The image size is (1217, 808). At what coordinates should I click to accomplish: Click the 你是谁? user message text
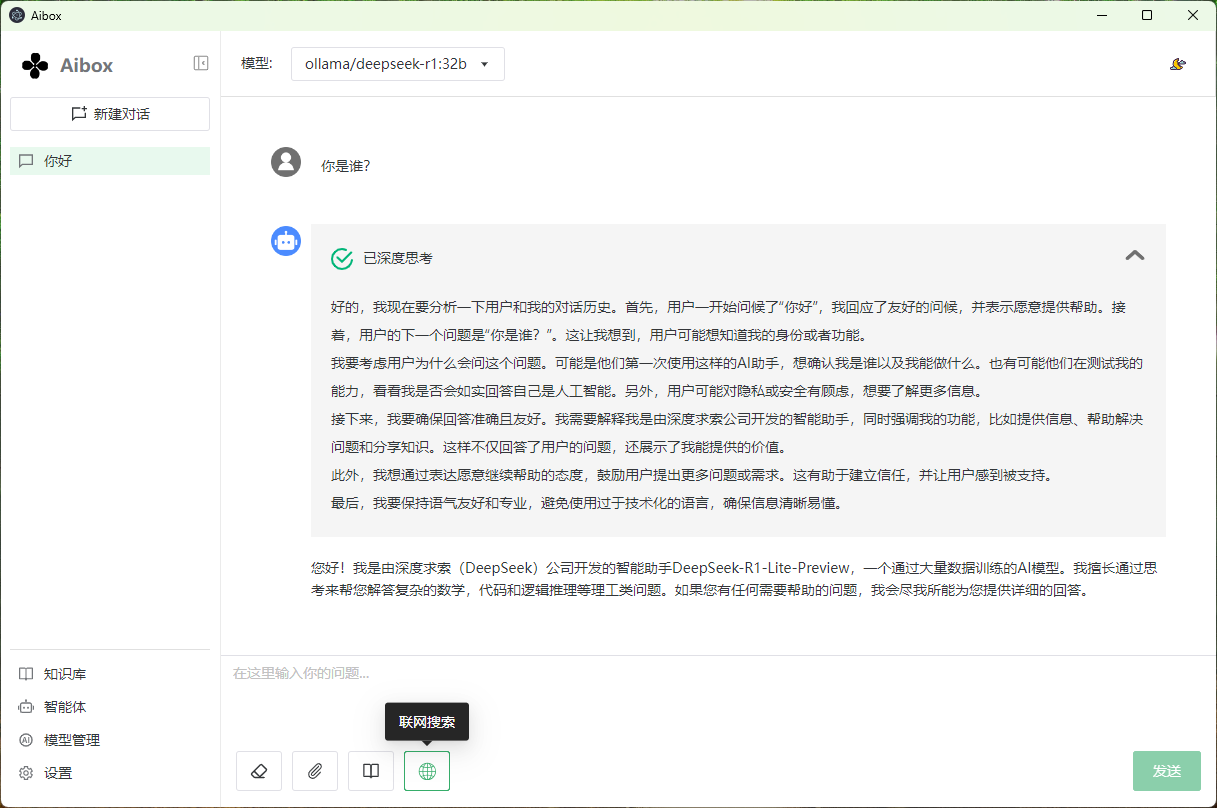(x=346, y=166)
